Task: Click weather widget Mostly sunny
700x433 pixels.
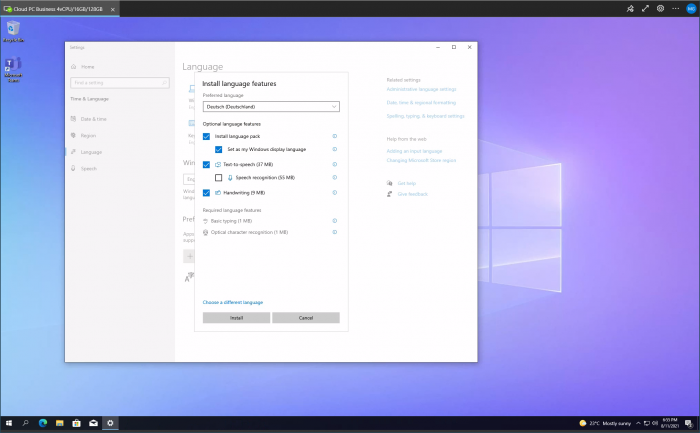Action: point(605,423)
